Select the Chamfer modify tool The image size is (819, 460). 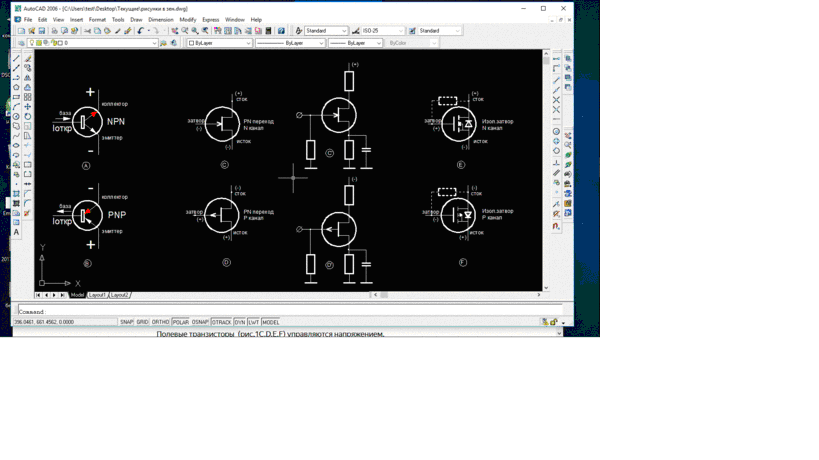(x=28, y=194)
